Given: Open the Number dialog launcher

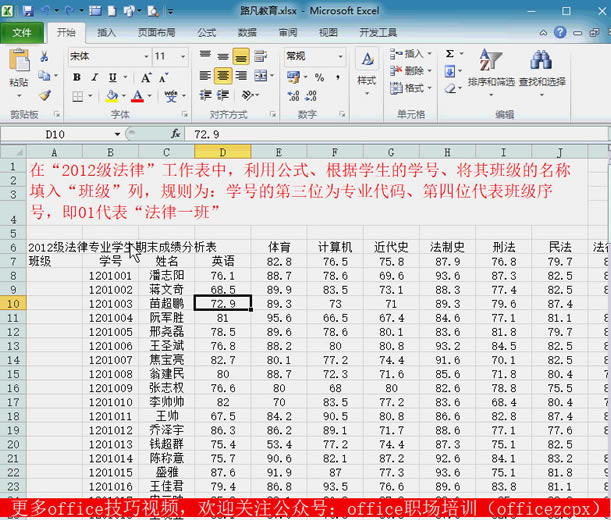Looking at the screenshot, I should (x=342, y=114).
